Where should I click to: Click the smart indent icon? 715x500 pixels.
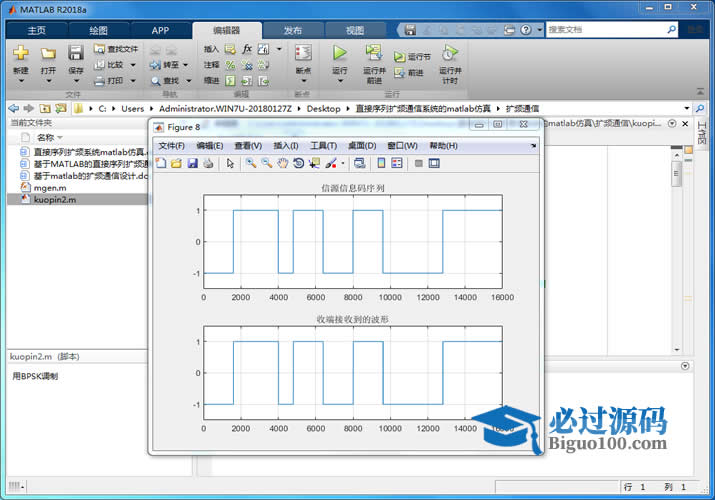pyautogui.click(x=231, y=81)
